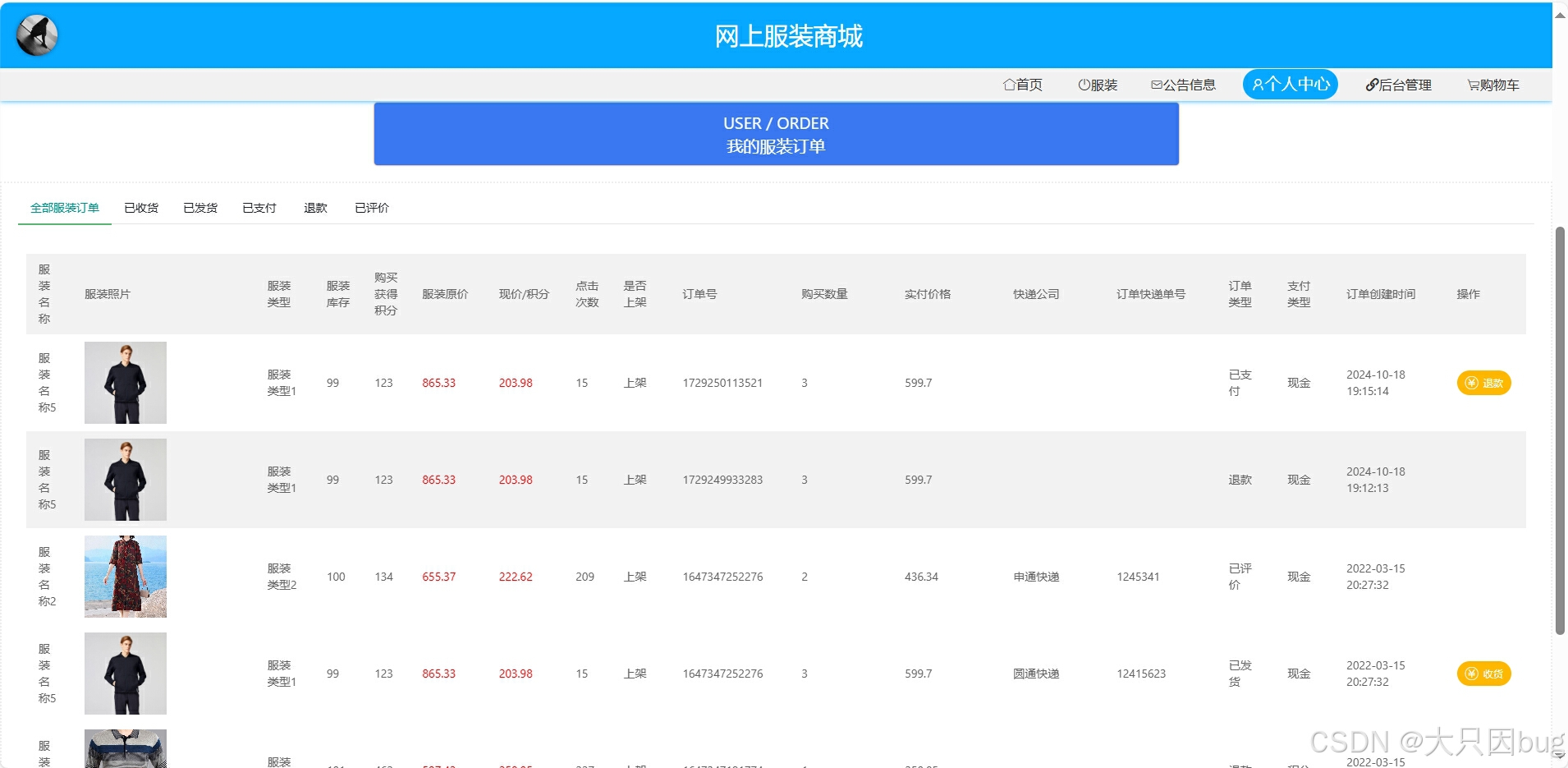Screen dimensions: 1568x768
Task: Click creation time 2024-10-18 19:15:14
Action: 1376,383
